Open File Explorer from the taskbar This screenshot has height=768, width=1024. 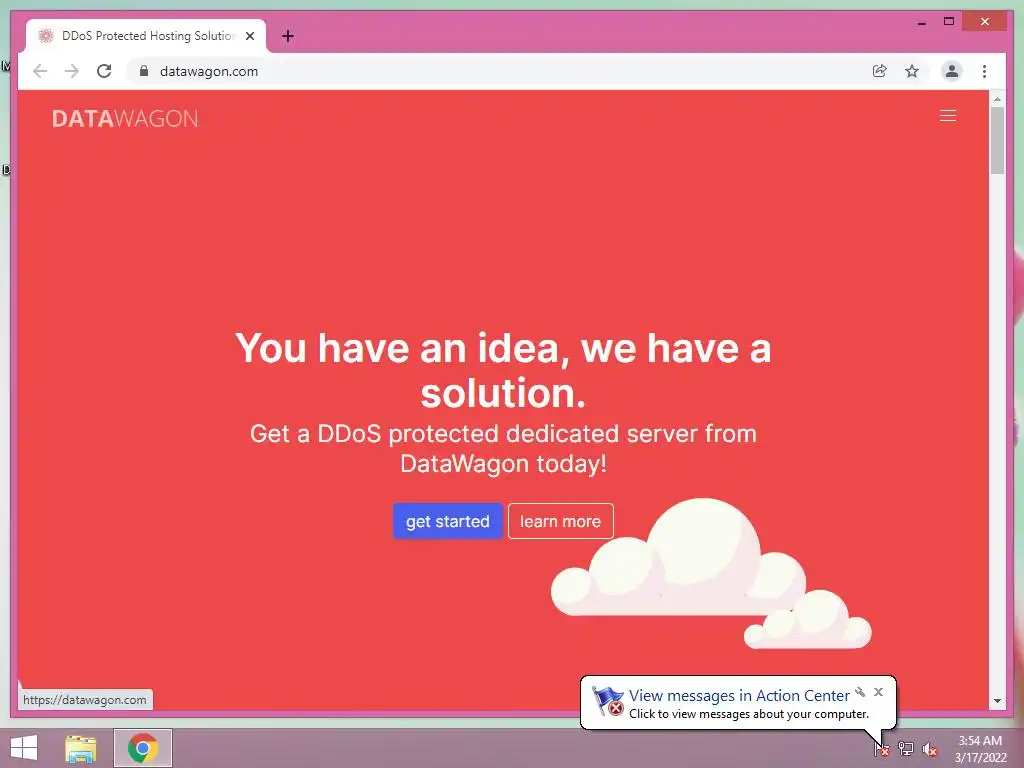click(x=81, y=748)
